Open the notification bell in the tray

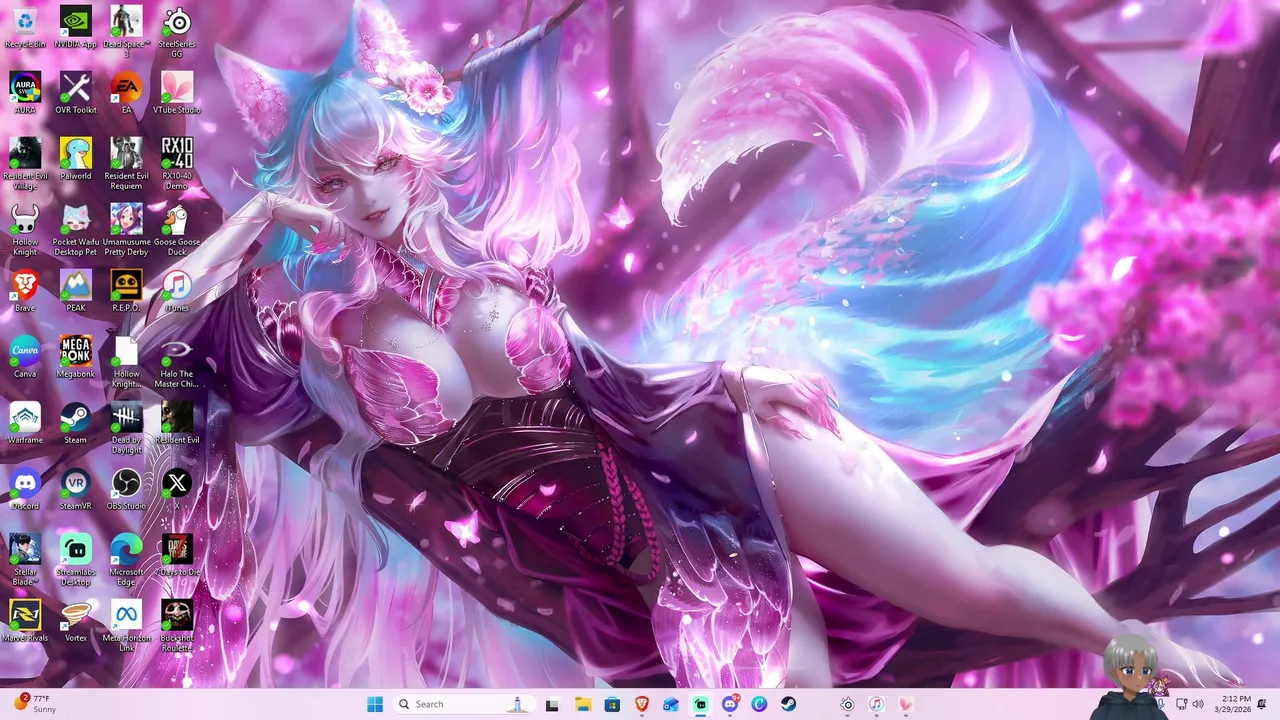point(1262,704)
